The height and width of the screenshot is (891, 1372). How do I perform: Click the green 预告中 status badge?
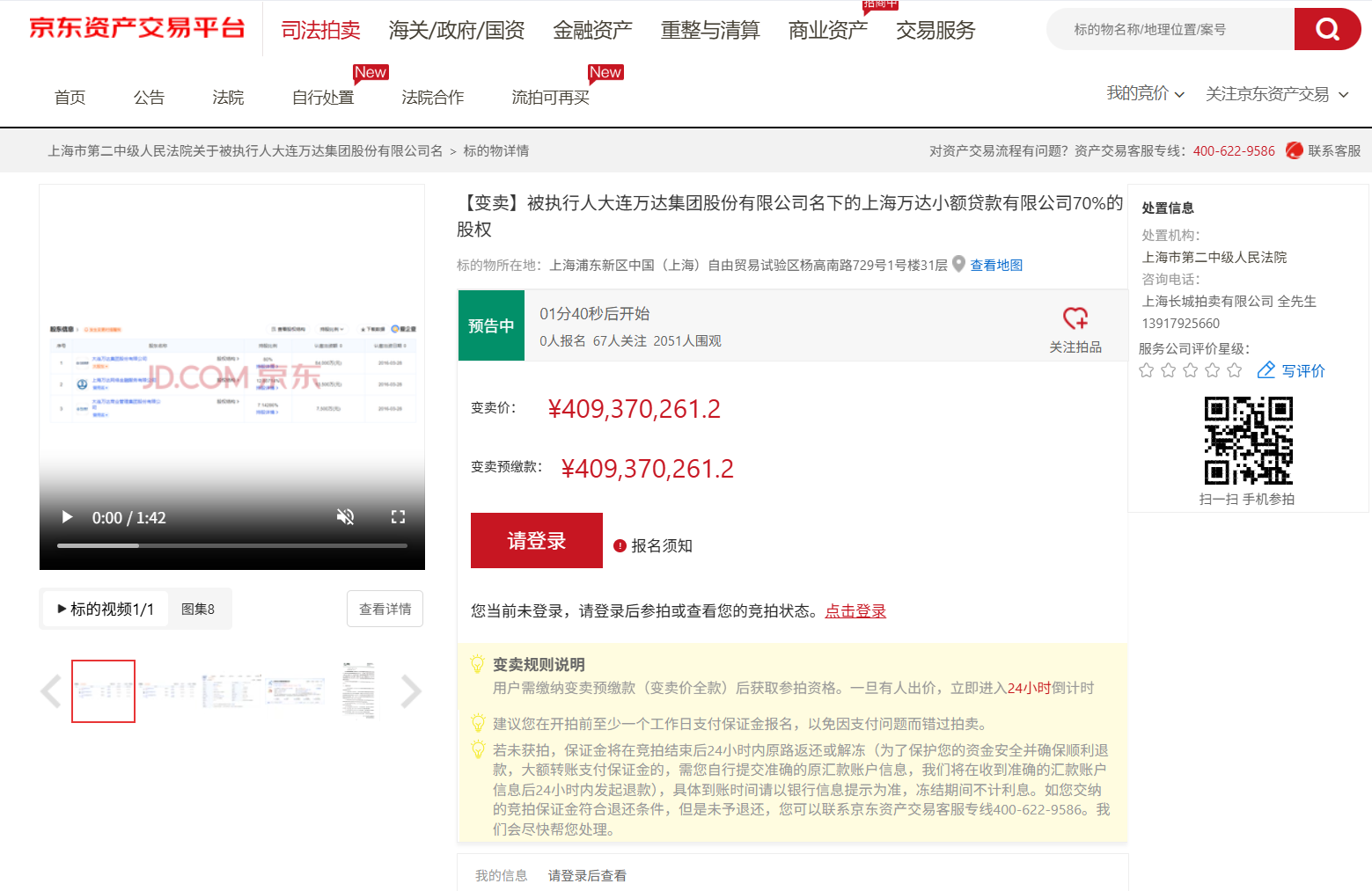491,325
